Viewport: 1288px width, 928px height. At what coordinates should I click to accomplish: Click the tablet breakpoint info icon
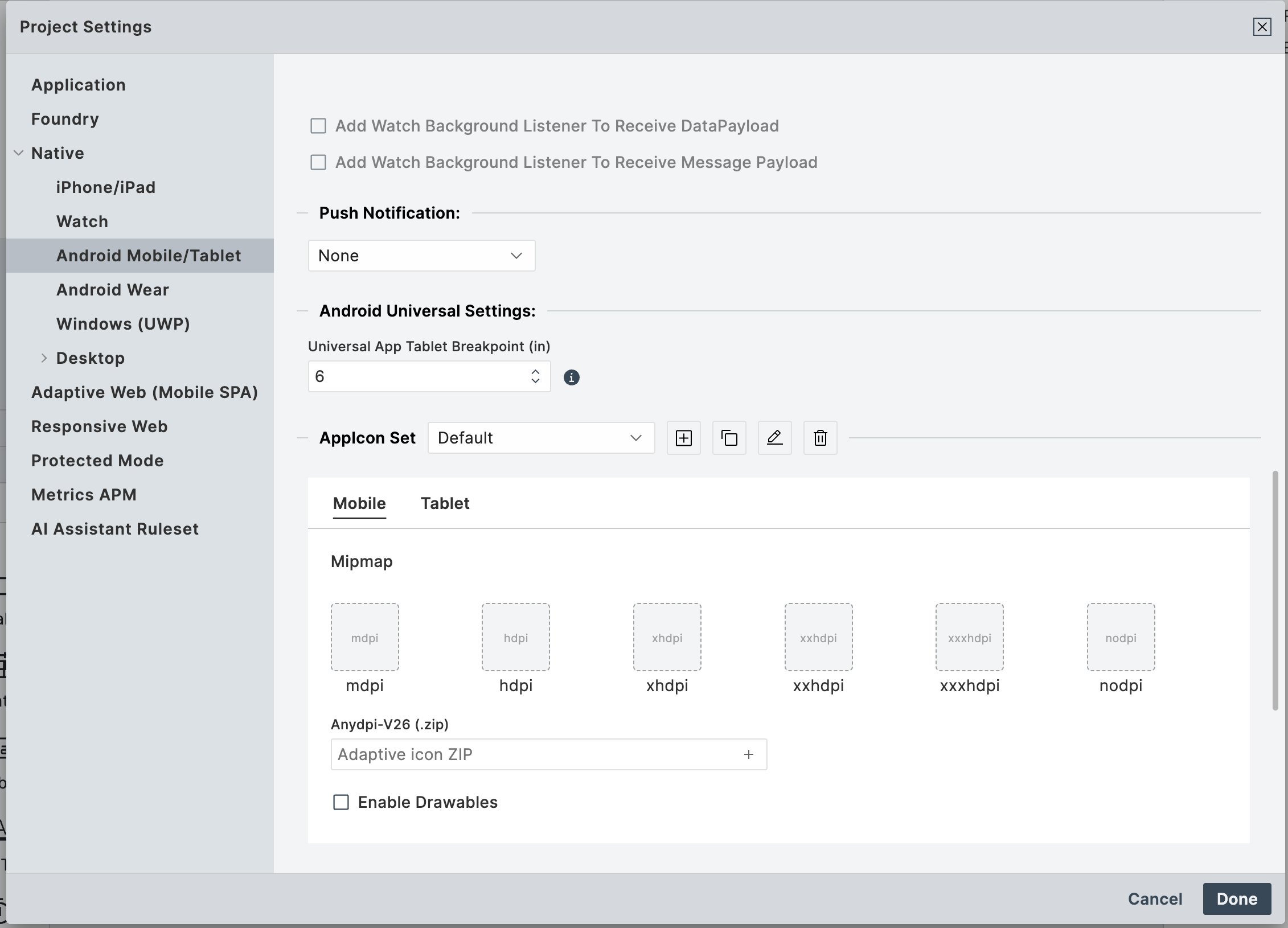[571, 377]
